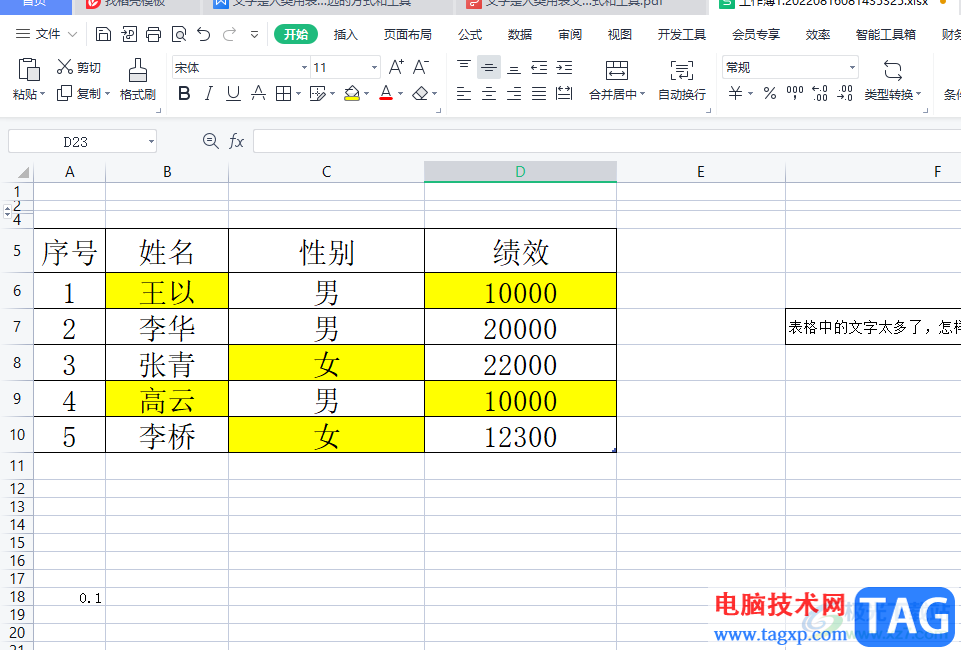This screenshot has height=650, width=961.
Task: Open the 公式 ribbon tab
Action: [470, 34]
